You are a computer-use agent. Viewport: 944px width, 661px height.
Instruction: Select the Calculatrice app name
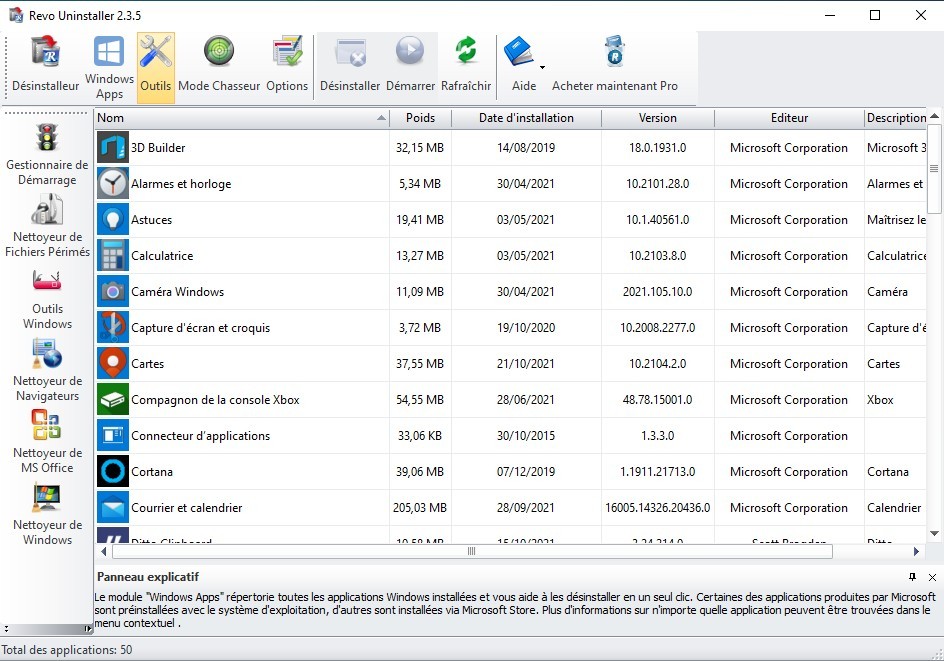point(162,256)
